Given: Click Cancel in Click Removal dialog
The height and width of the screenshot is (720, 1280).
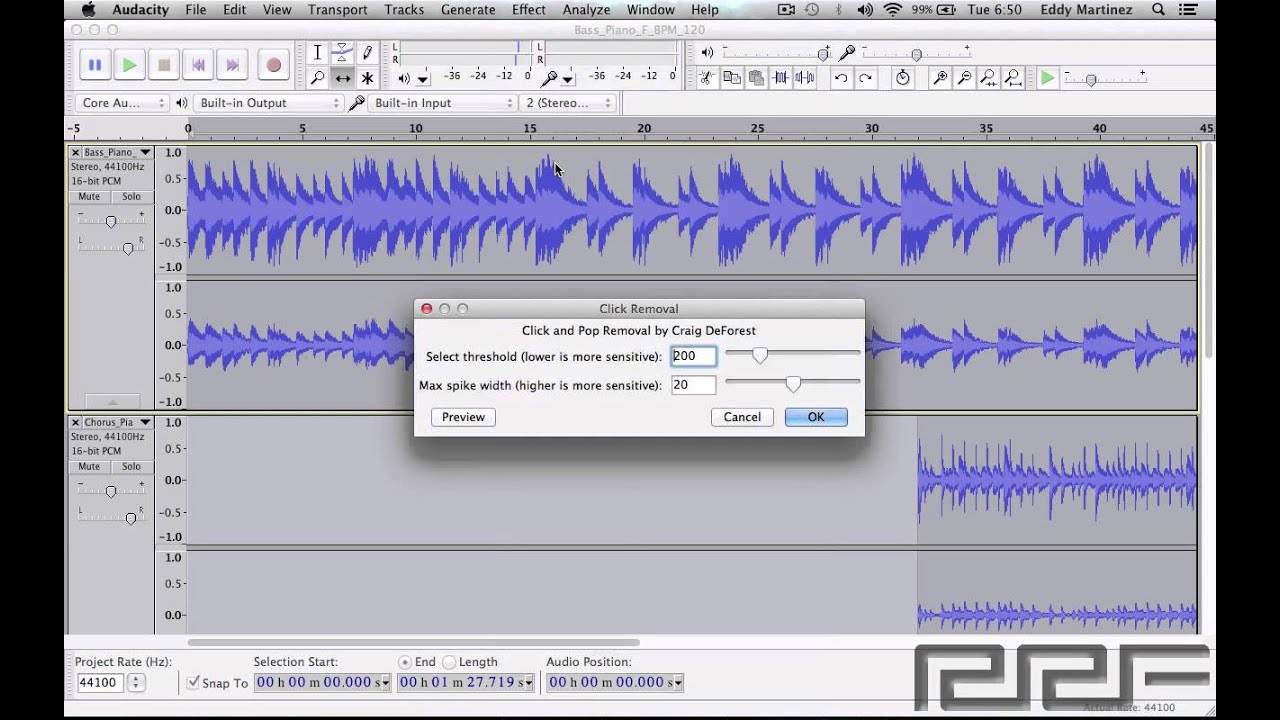Looking at the screenshot, I should pos(742,417).
